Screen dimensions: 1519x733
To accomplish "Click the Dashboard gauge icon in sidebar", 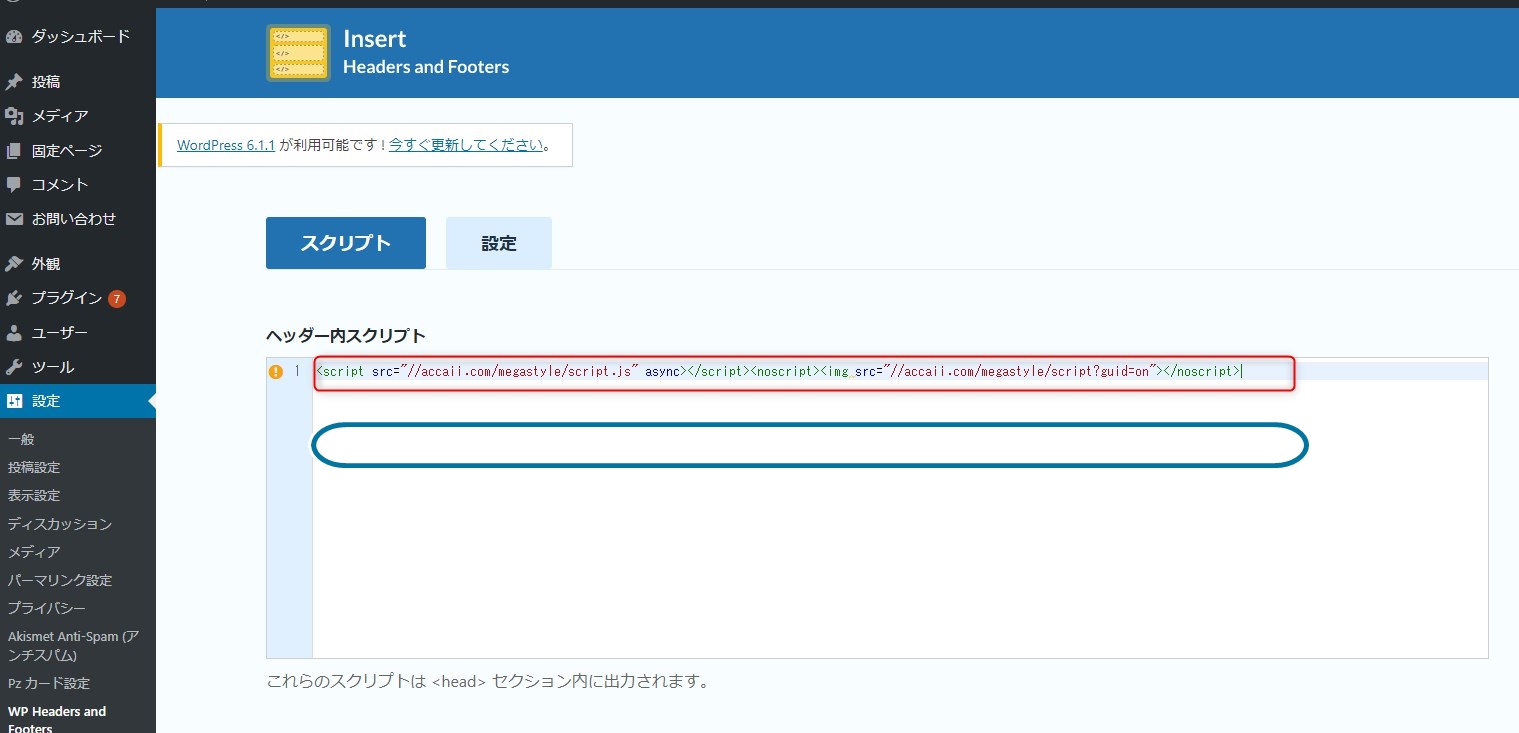I will point(14,37).
